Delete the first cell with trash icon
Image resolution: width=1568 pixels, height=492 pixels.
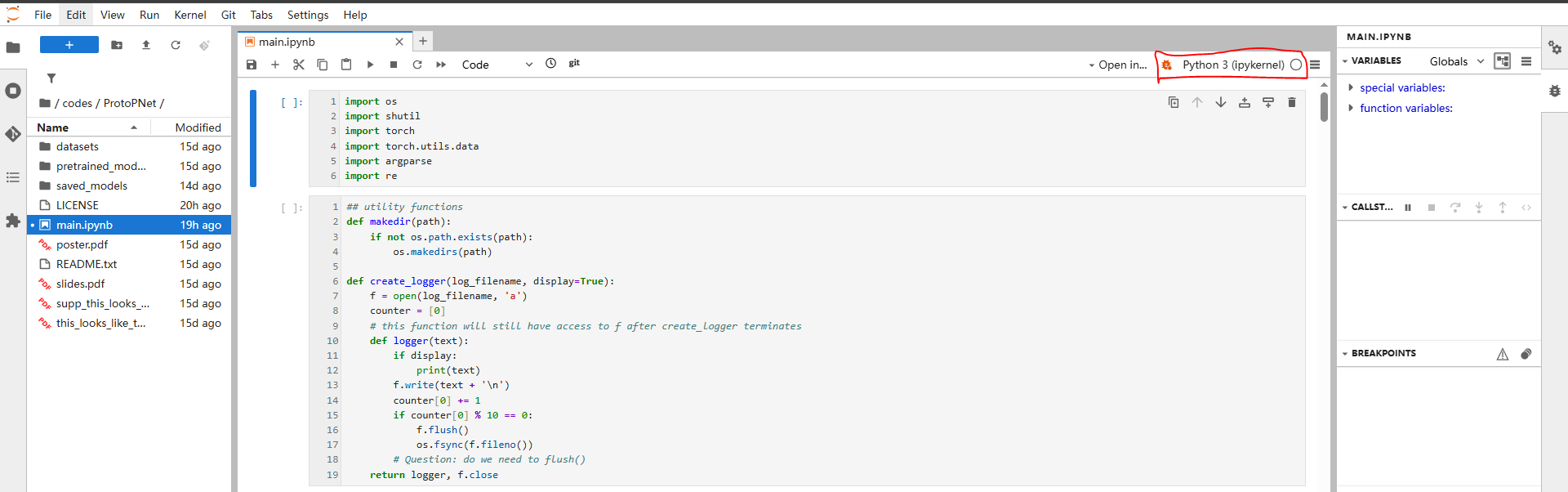click(1291, 102)
